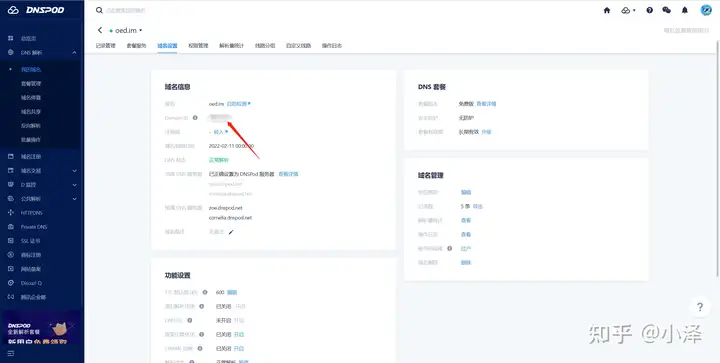The image size is (720, 363).
Task: Open the help question mark icon in the top bar
Action: (x=649, y=10)
